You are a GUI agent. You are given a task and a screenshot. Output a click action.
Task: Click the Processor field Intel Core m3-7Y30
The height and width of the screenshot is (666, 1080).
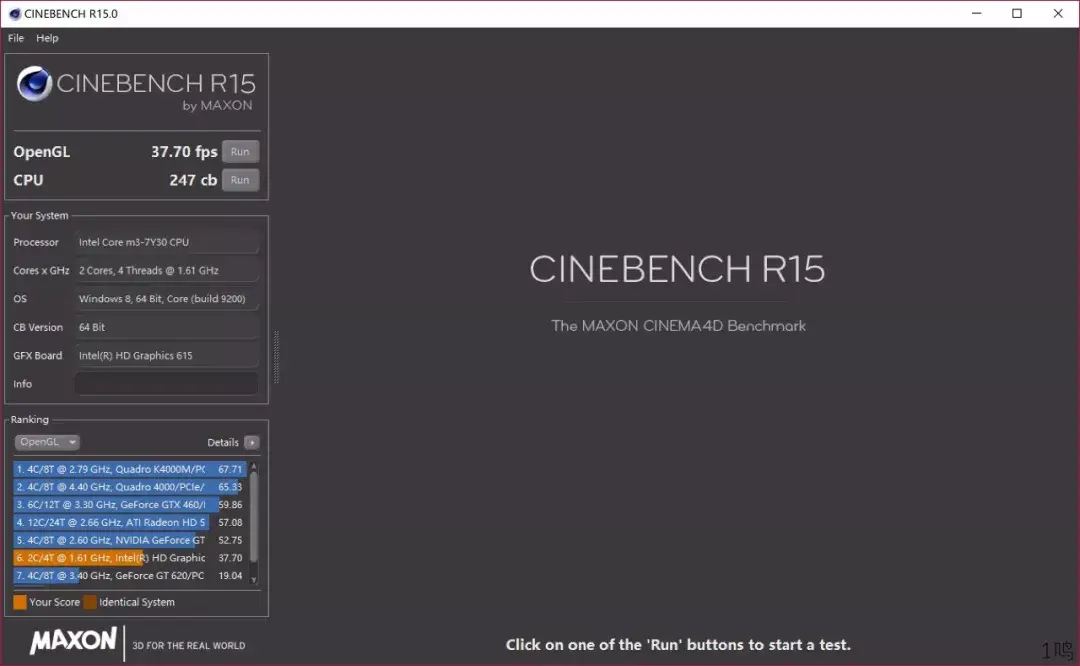pyautogui.click(x=166, y=242)
